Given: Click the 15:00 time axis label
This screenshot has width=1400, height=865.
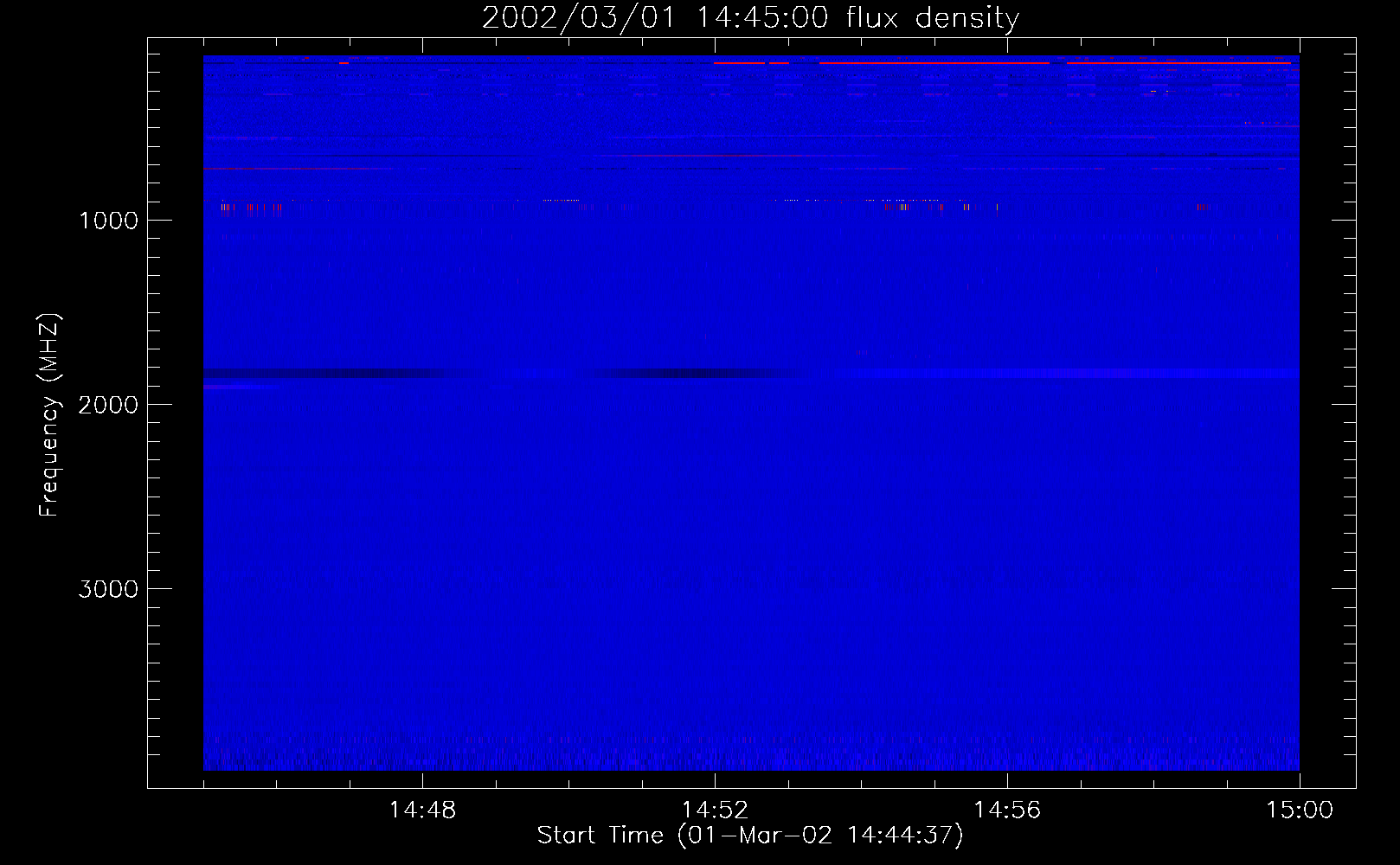Looking at the screenshot, I should click(x=1300, y=811).
